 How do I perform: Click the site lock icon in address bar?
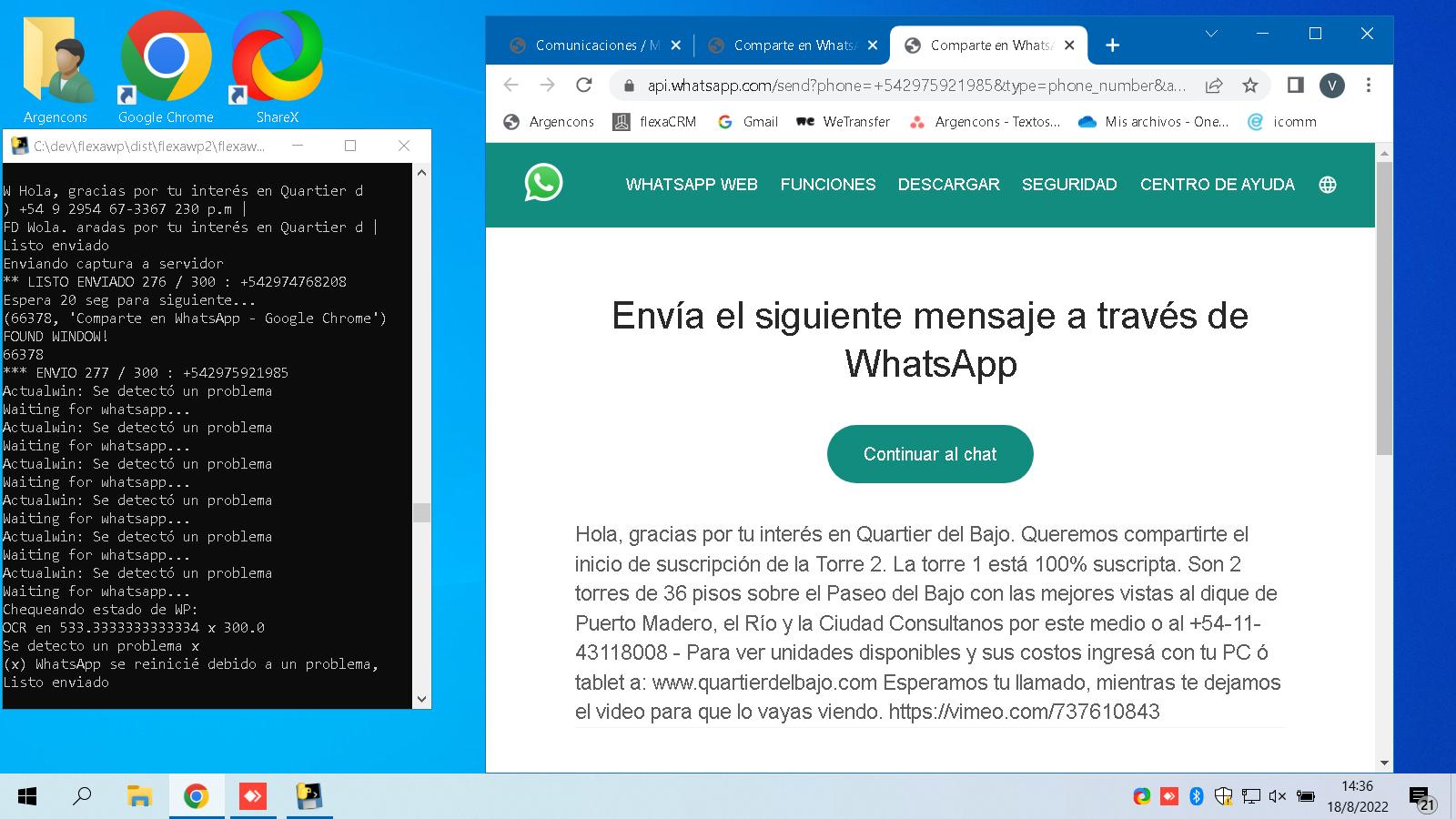point(627,86)
